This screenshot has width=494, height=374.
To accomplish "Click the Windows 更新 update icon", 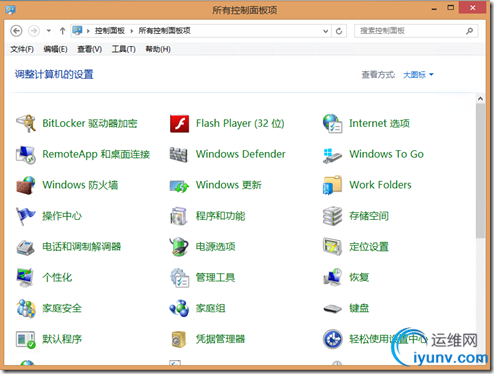I will (x=179, y=186).
